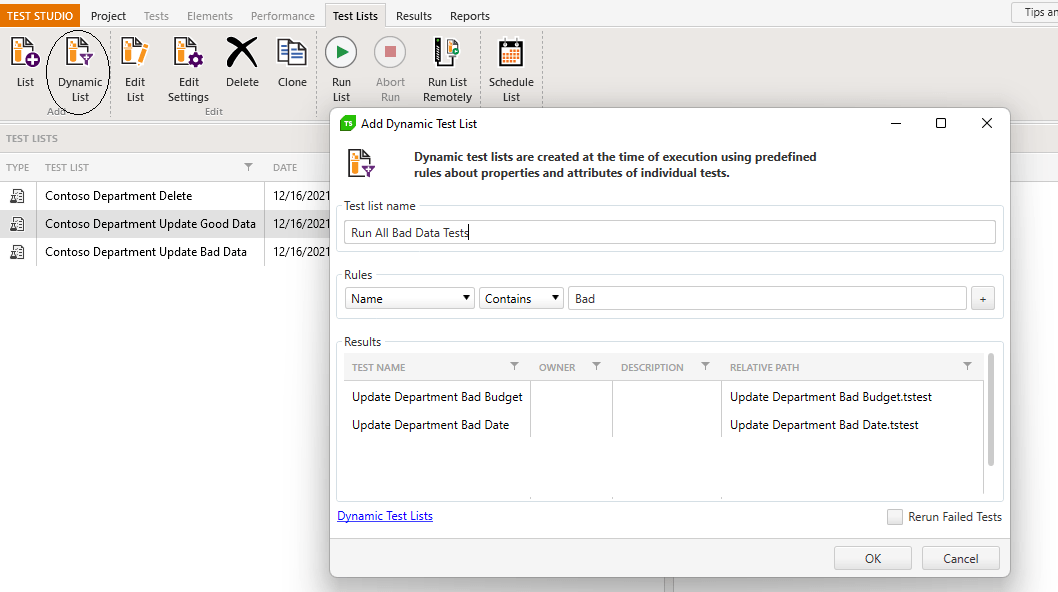Maximize the Add Dynamic Test List dialog
Screen dimensions: 1058x592
pyautogui.click(x=941, y=123)
